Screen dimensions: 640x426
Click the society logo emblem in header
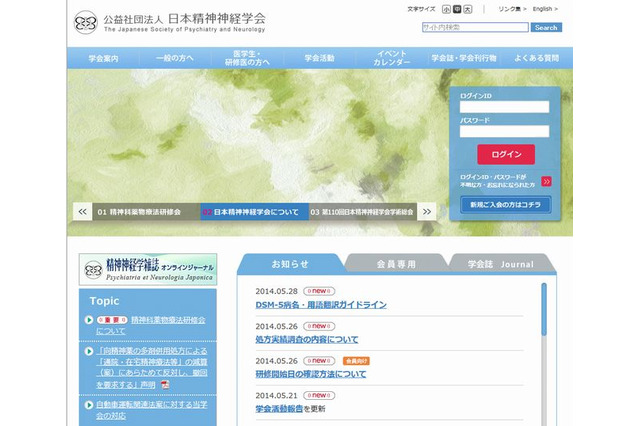(x=86, y=22)
